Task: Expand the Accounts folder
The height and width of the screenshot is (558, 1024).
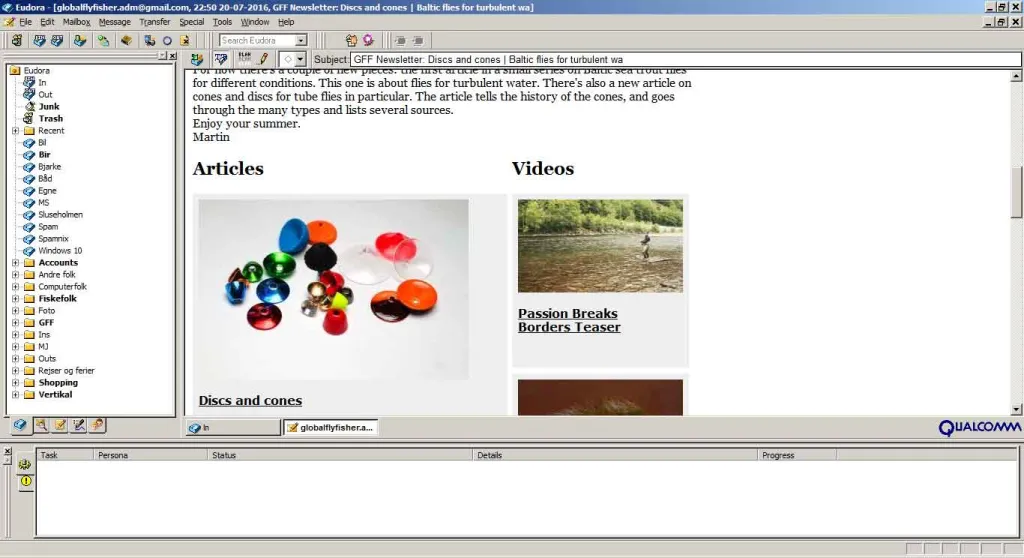Action: [x=16, y=263]
